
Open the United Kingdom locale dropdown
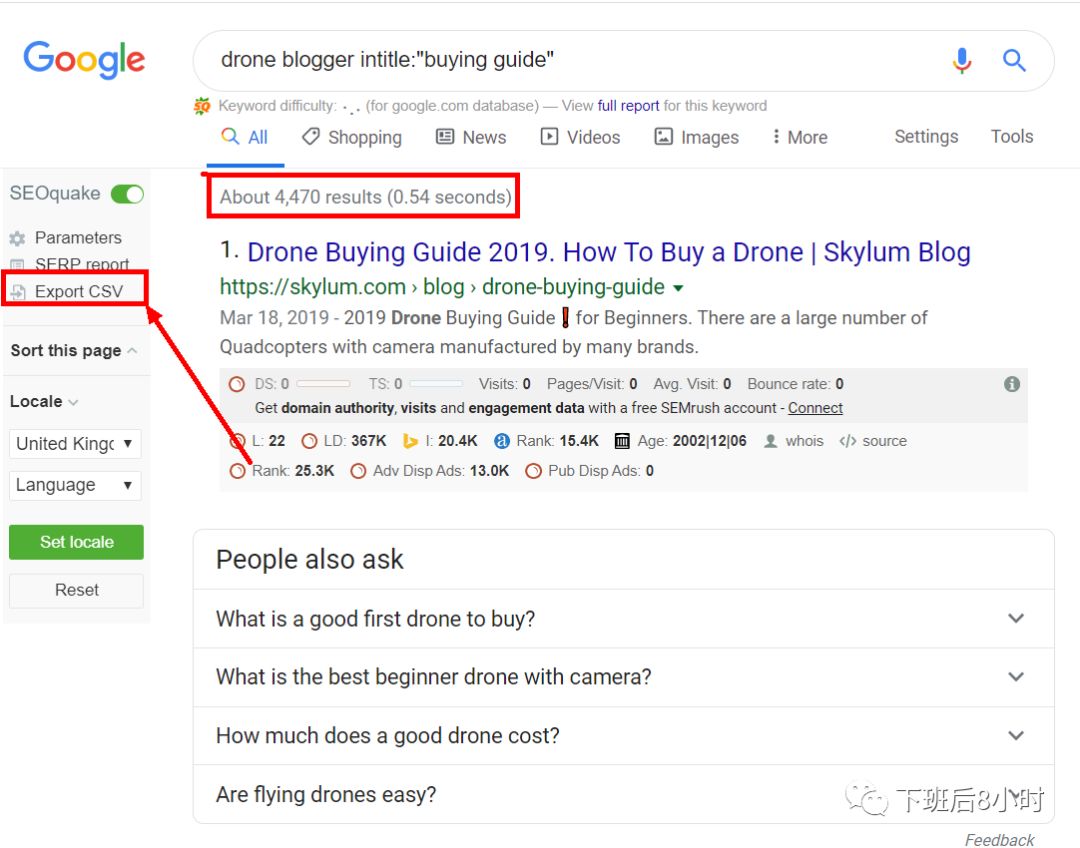(75, 444)
